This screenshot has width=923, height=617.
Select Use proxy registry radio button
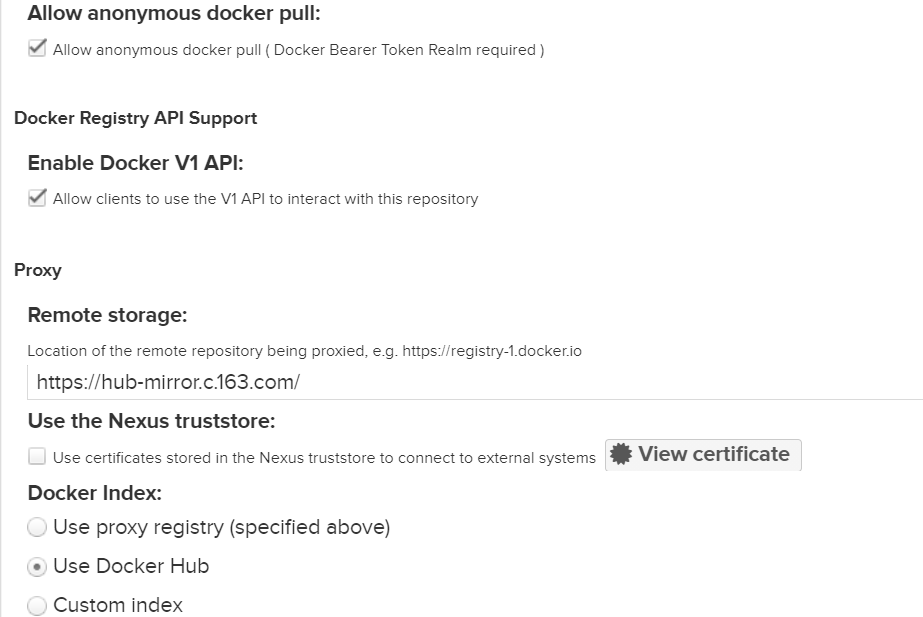(x=37, y=527)
